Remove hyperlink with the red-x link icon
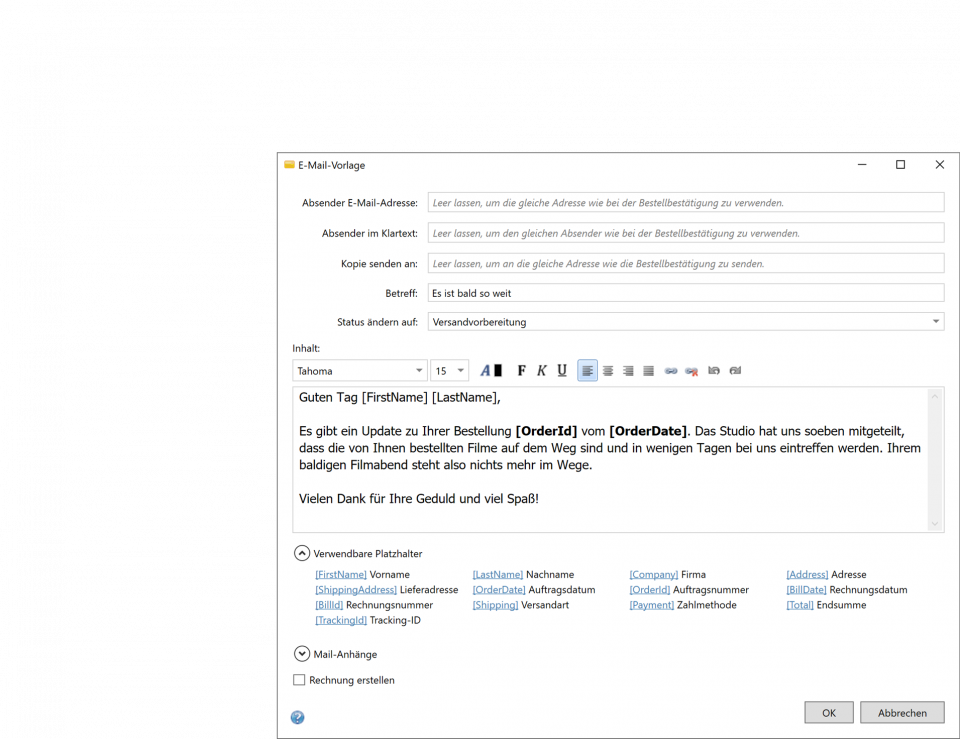Screen dimensions: 960x739 (x=691, y=371)
